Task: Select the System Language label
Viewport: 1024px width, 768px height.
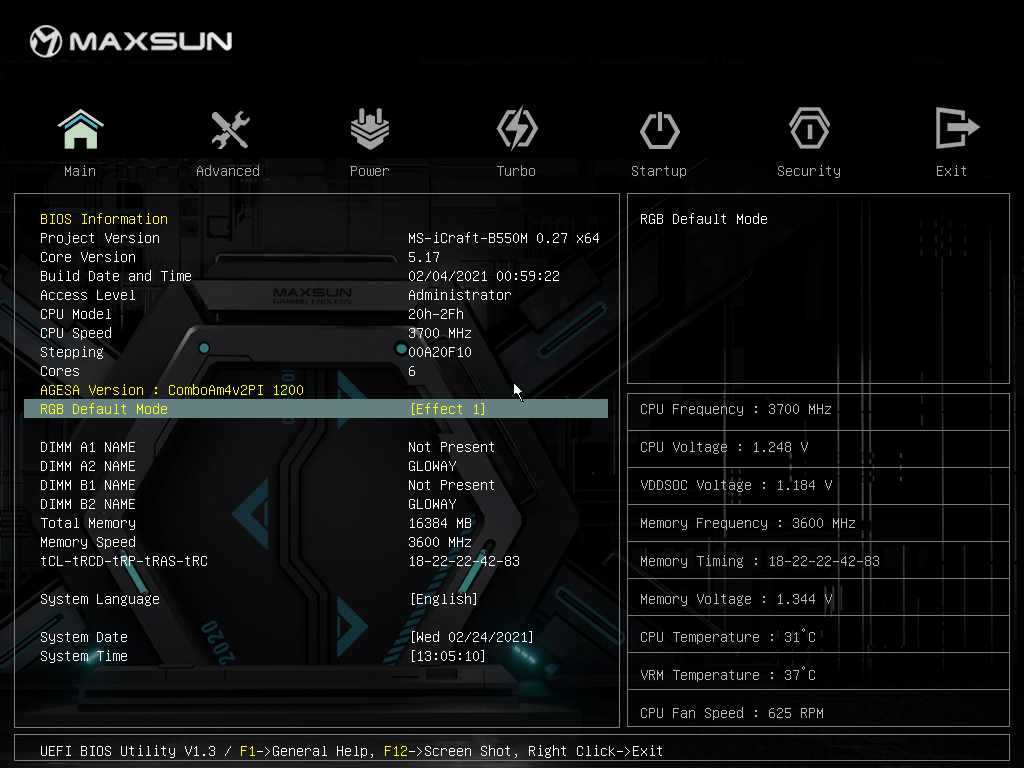Action: 100,599
